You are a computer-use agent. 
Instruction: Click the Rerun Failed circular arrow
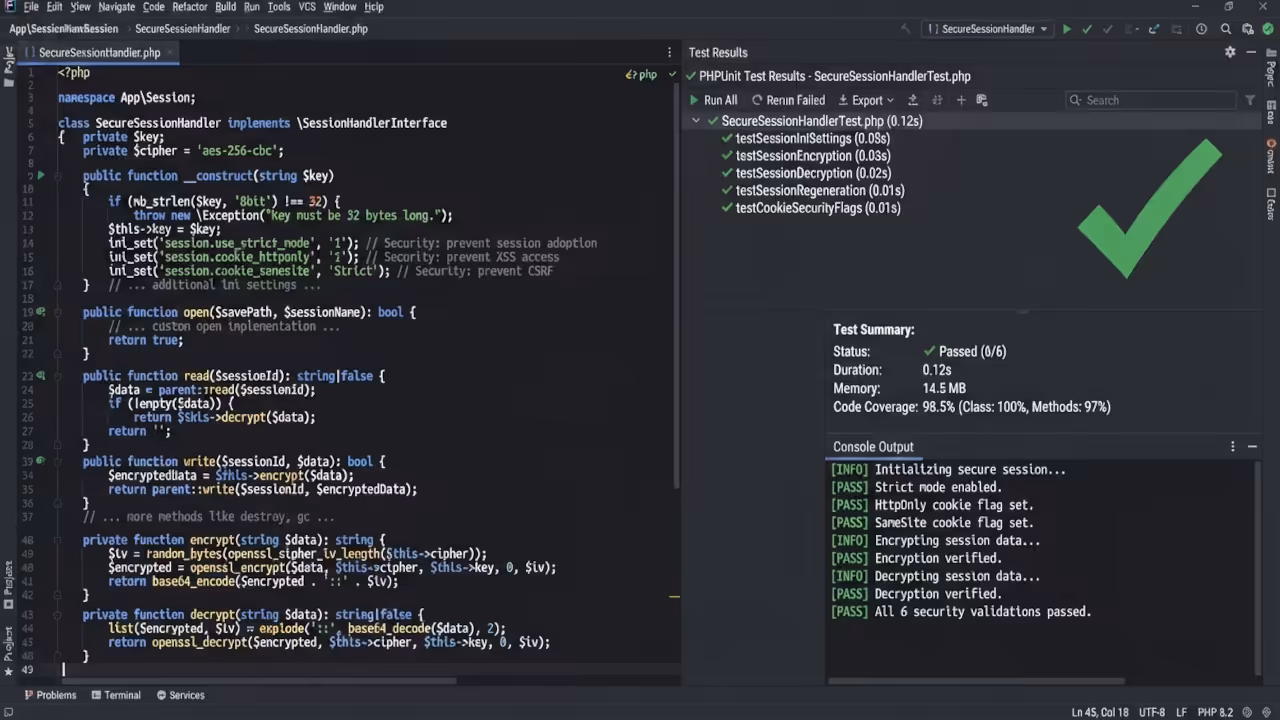click(757, 100)
